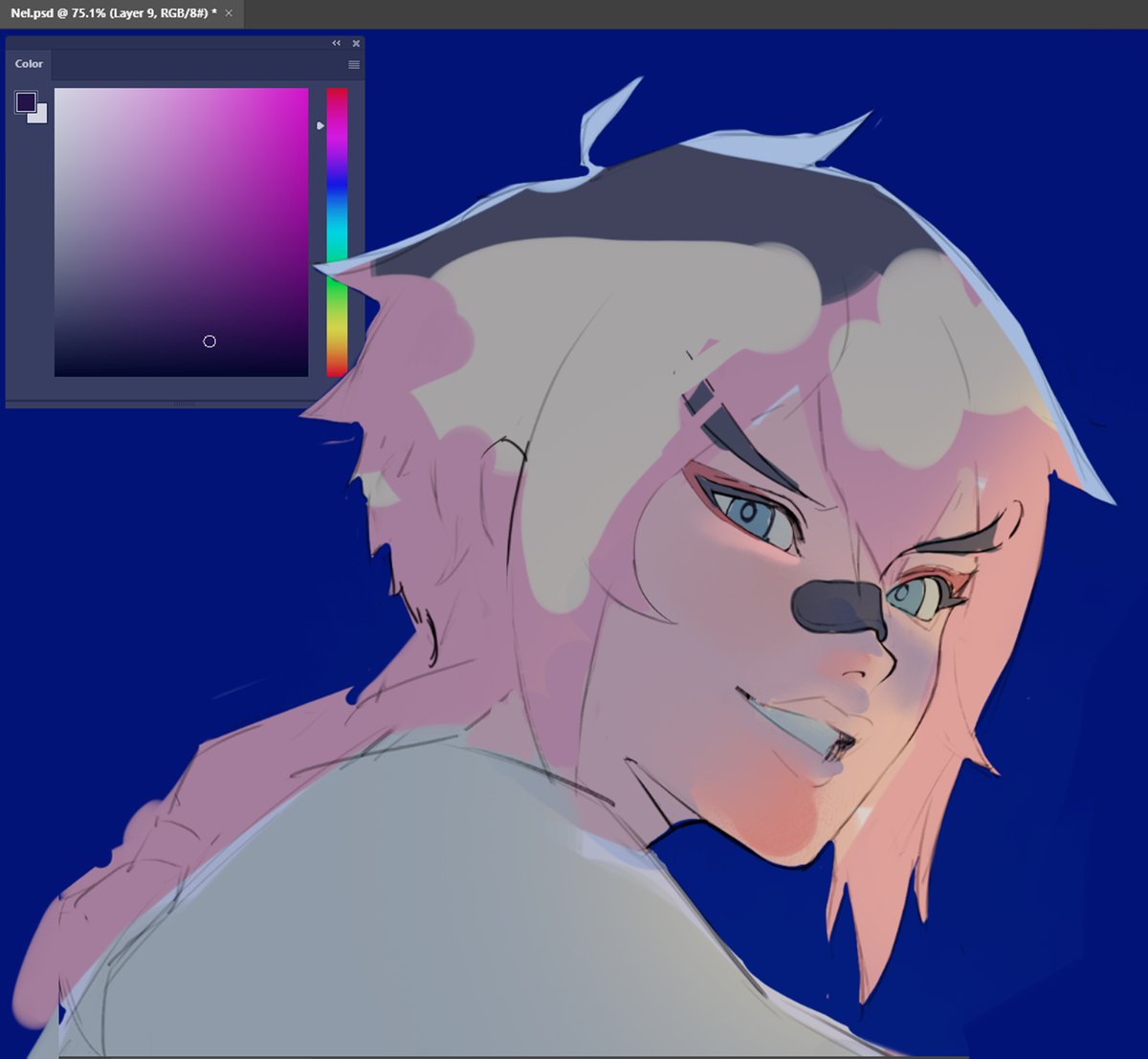Screen dimensions: 1148x1059
Task: Close the Color panel
Action: pos(356,43)
